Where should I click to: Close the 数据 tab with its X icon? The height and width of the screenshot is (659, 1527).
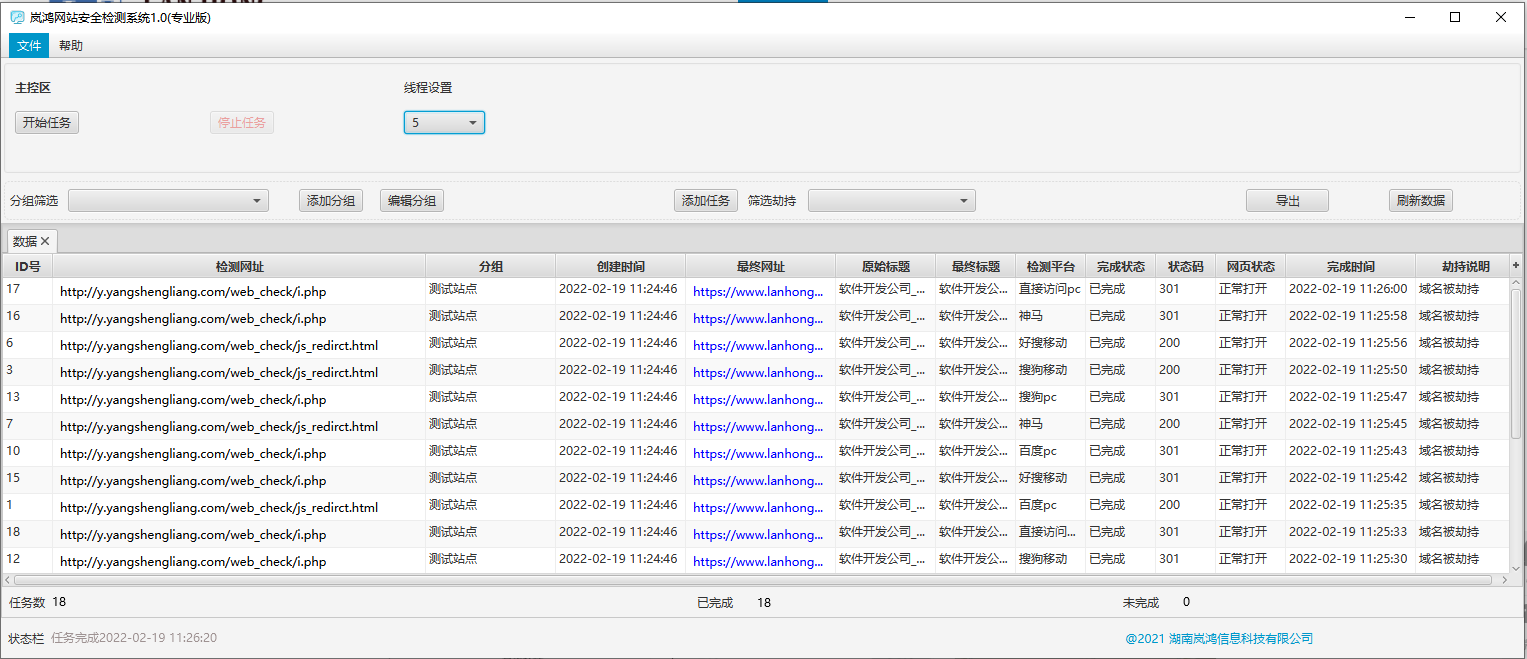coord(45,241)
